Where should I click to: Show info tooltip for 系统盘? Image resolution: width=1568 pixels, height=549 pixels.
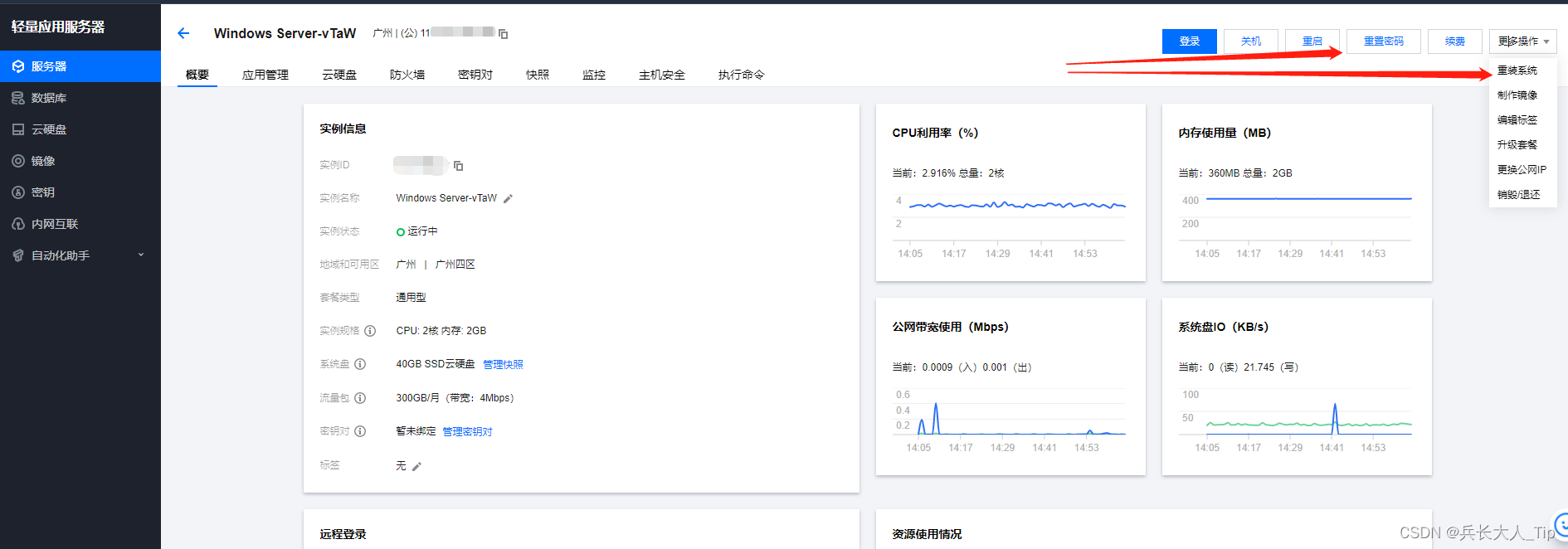(360, 364)
